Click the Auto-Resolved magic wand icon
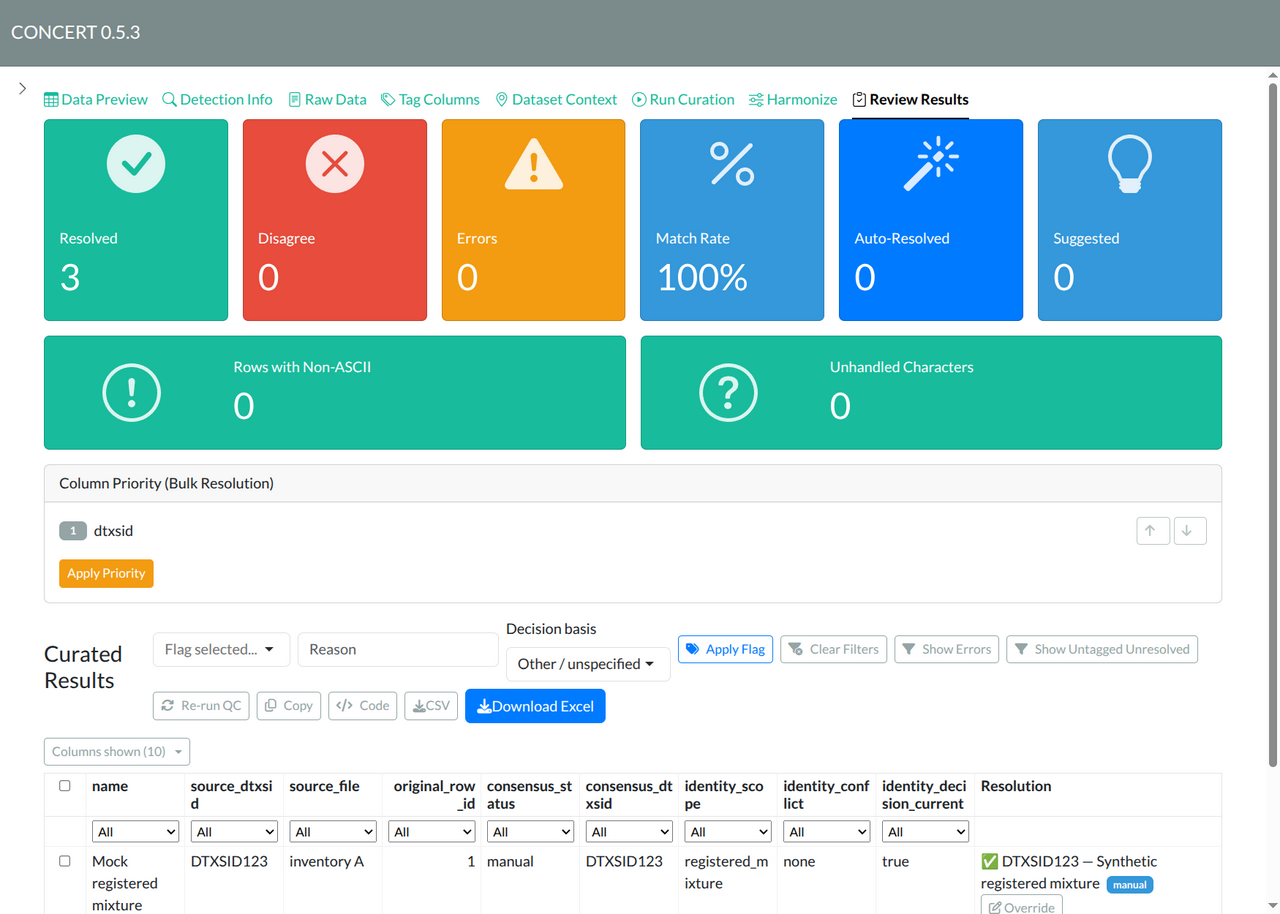 pos(931,163)
